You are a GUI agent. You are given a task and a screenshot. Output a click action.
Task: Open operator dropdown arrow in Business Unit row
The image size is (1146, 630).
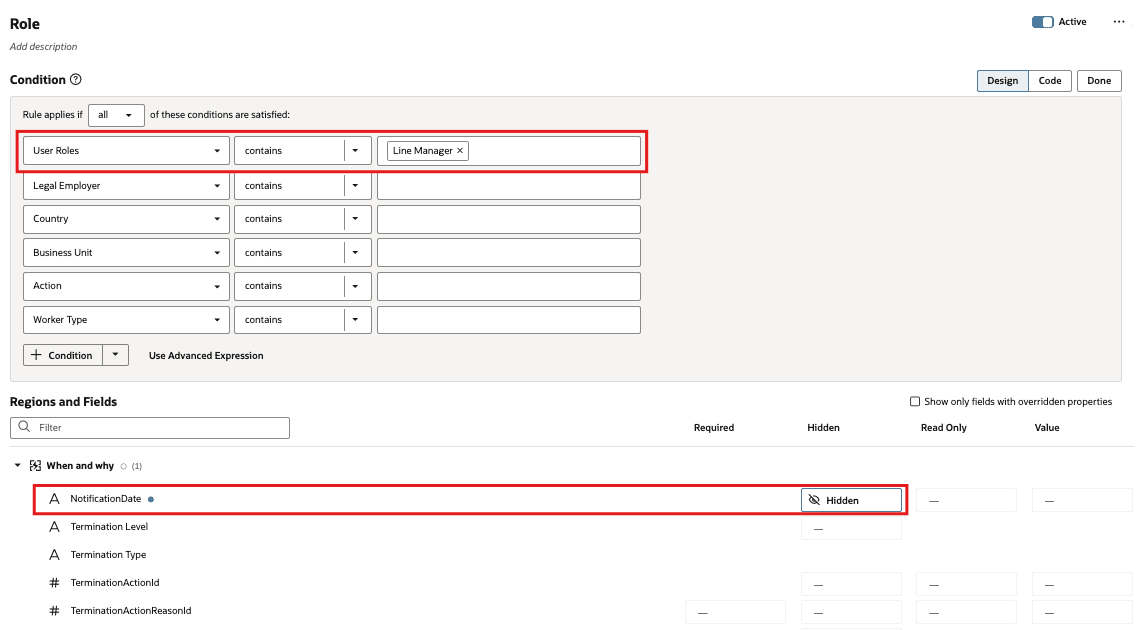(x=356, y=253)
